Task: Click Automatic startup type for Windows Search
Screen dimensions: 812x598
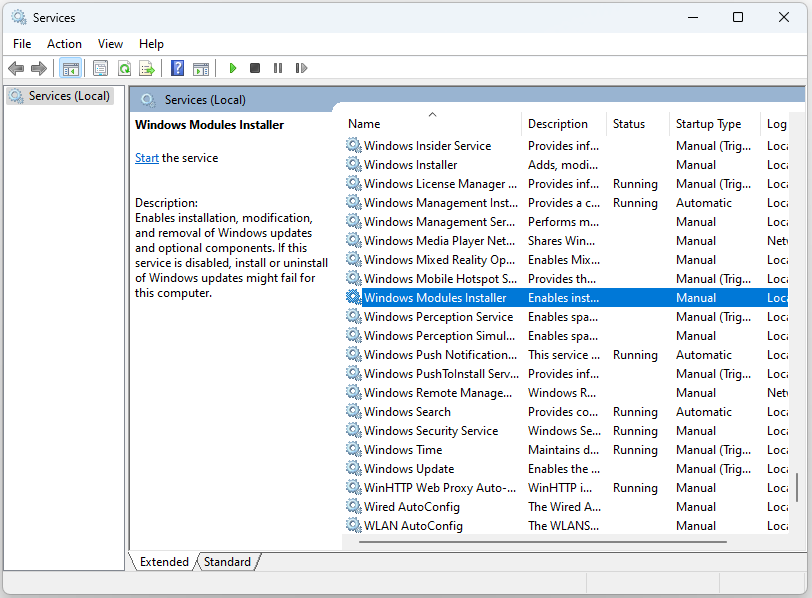Action: tap(704, 412)
